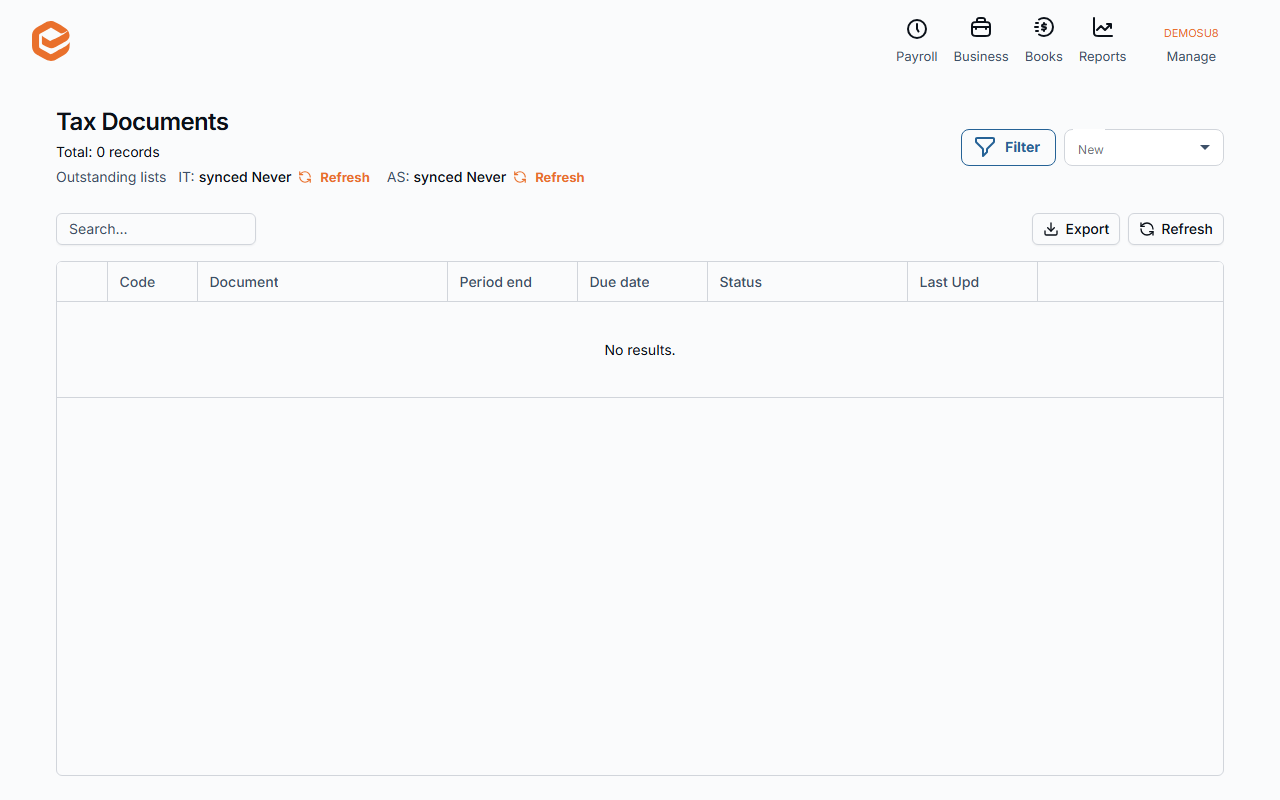Viewport: 1280px width, 800px height.
Task: Click the IT sync refresh icon
Action: pos(306,177)
